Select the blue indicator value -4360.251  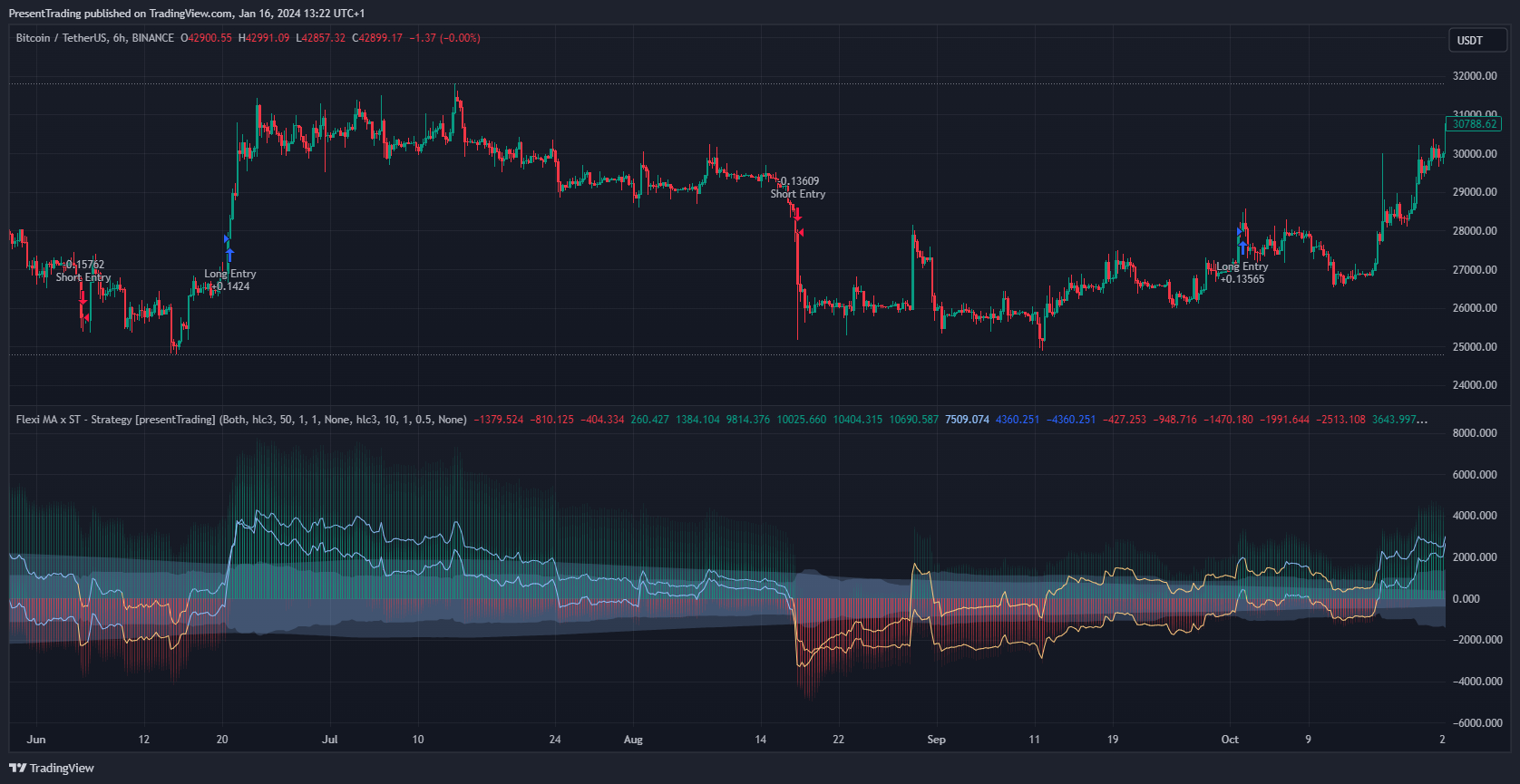click(x=1071, y=420)
